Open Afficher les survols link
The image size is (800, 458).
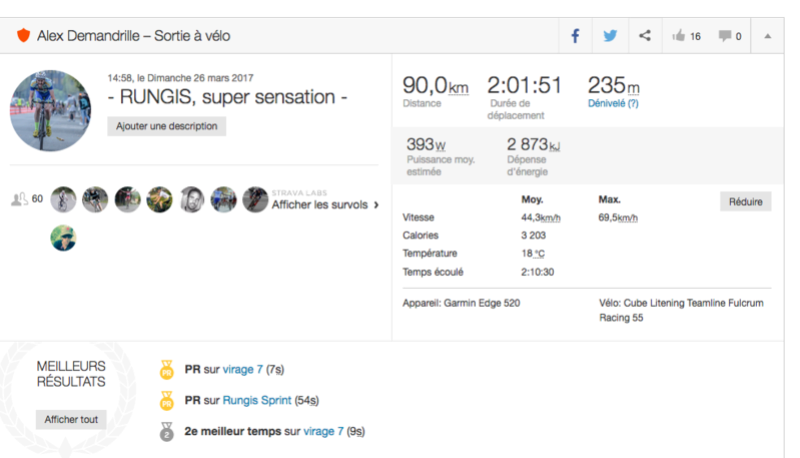[x=319, y=205]
